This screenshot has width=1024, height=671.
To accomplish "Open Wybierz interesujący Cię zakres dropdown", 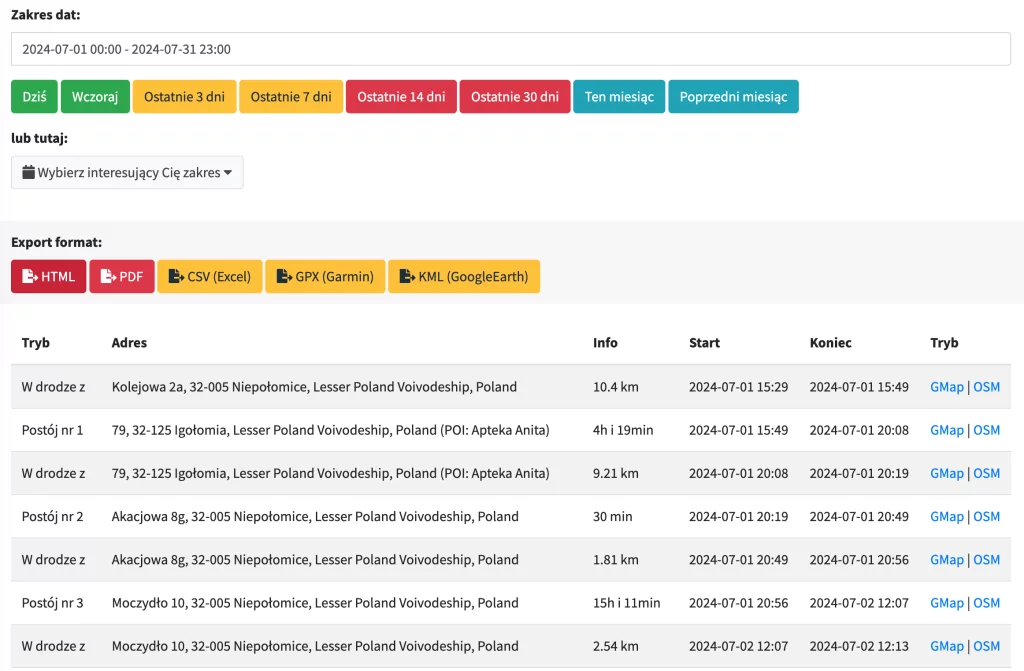I will coord(127,172).
